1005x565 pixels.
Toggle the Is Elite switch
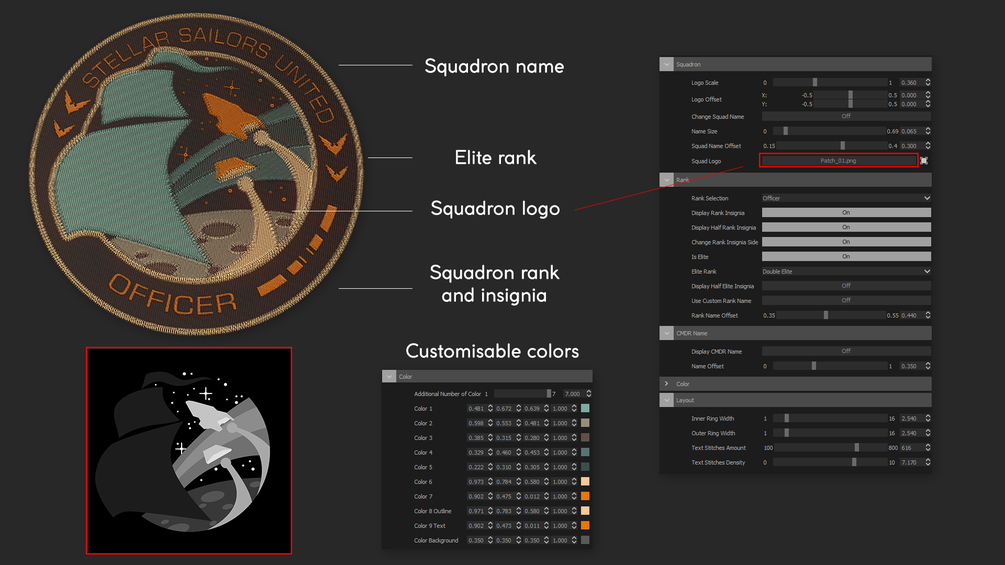[x=846, y=256]
